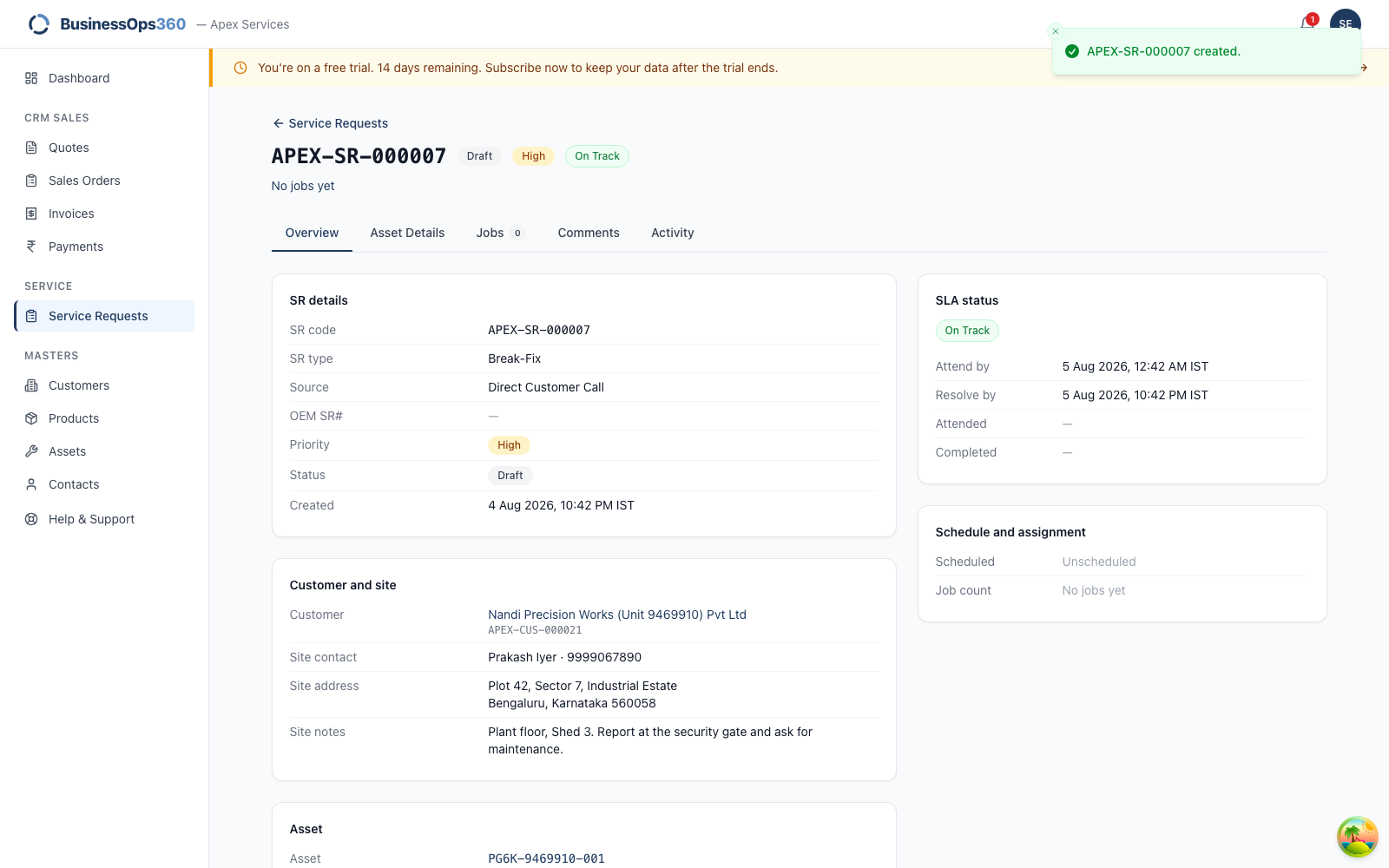
Task: Click the Products box icon
Action: (31, 418)
